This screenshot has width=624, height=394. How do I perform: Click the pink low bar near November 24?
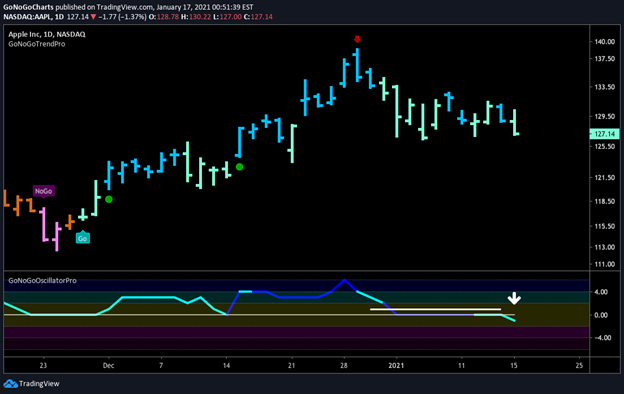point(57,237)
